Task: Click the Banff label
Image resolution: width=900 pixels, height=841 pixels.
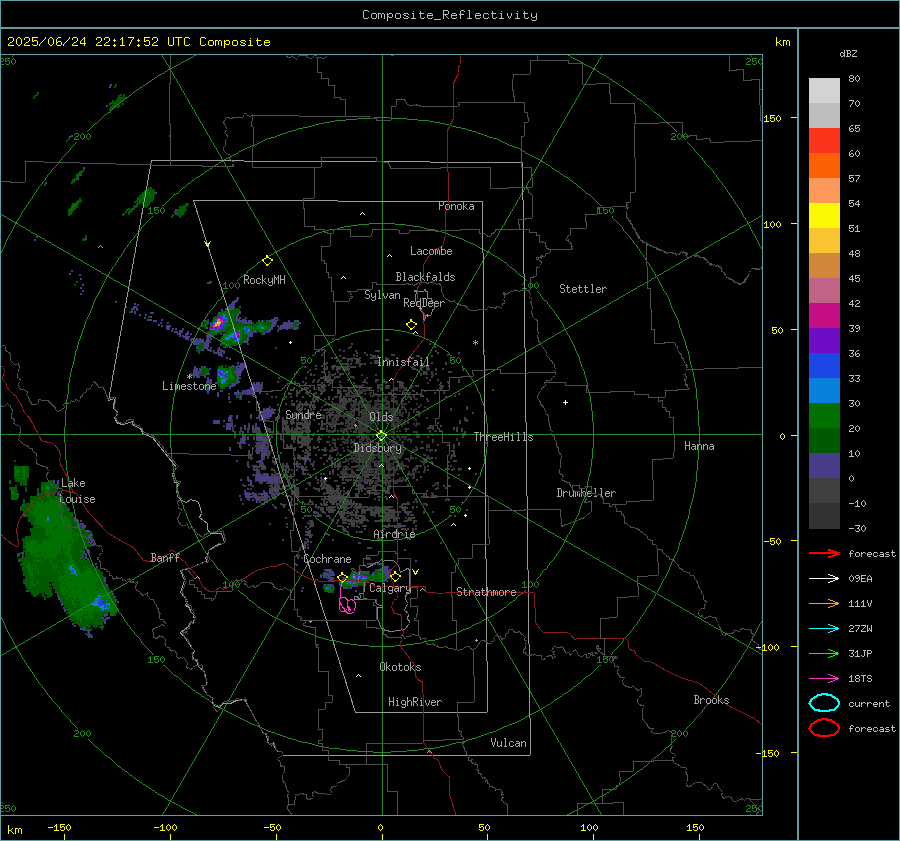Action: pos(165,557)
